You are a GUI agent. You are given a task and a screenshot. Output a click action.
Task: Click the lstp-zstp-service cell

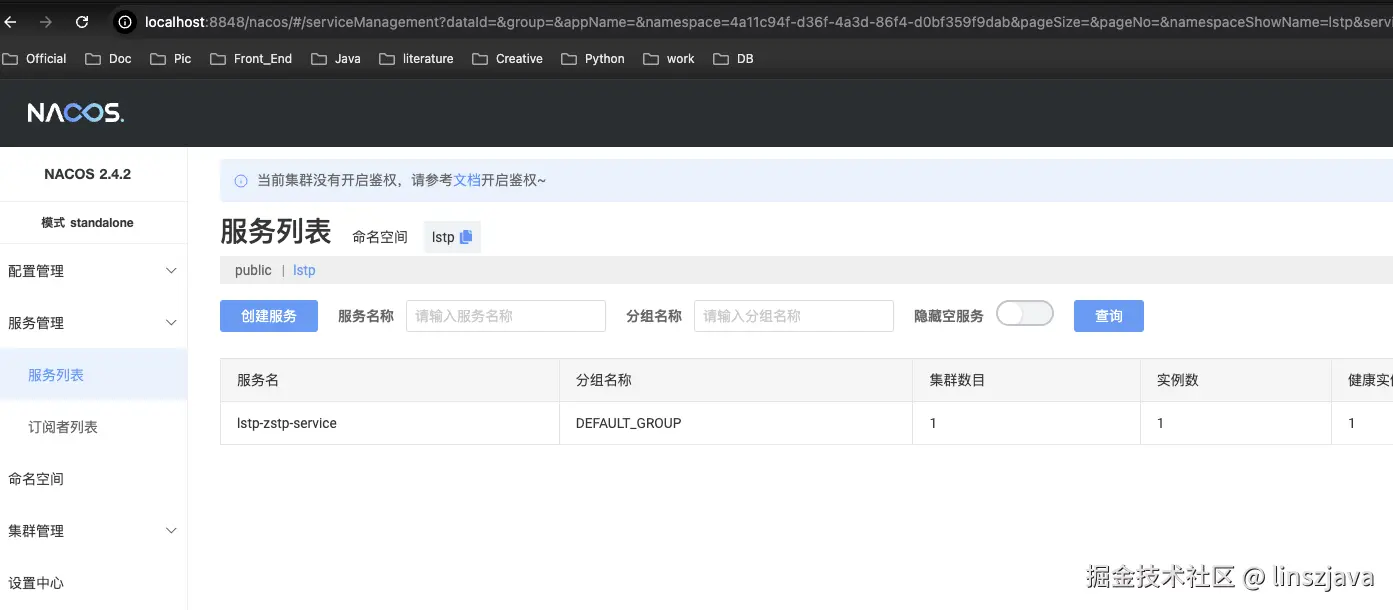click(390, 423)
